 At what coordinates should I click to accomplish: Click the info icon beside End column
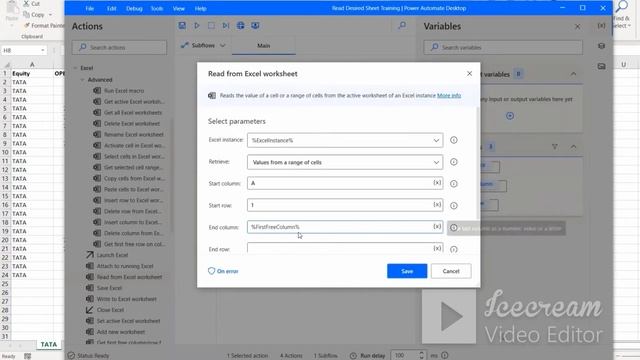[x=453, y=228]
